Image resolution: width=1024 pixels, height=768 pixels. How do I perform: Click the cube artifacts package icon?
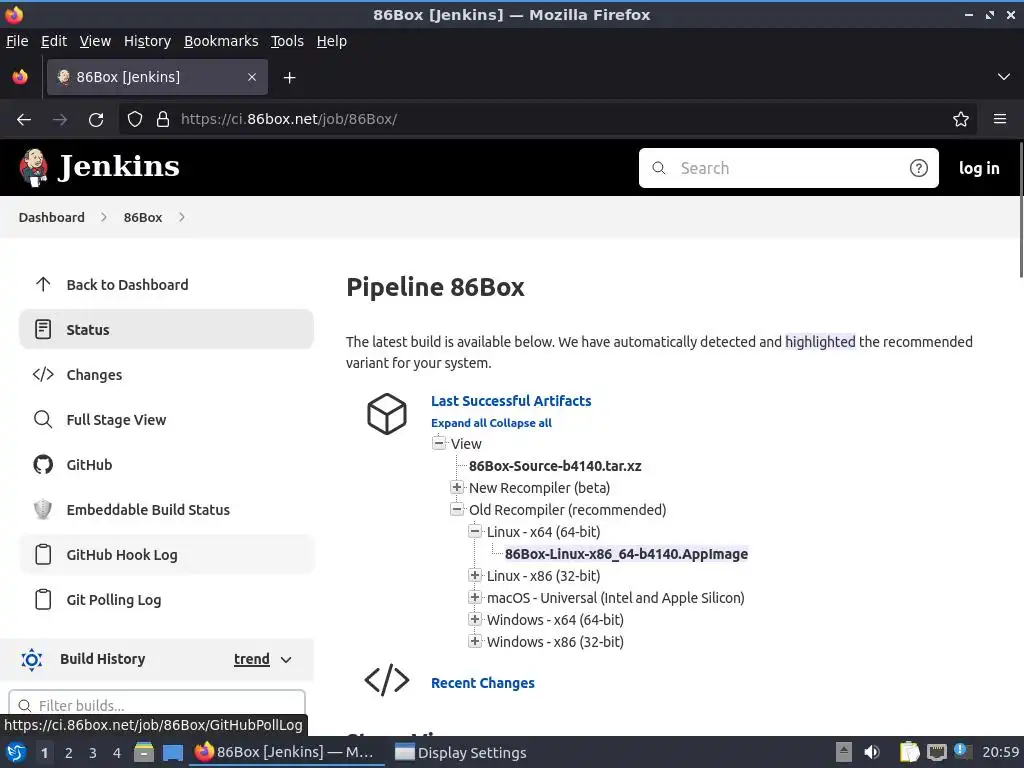pyautogui.click(x=387, y=413)
